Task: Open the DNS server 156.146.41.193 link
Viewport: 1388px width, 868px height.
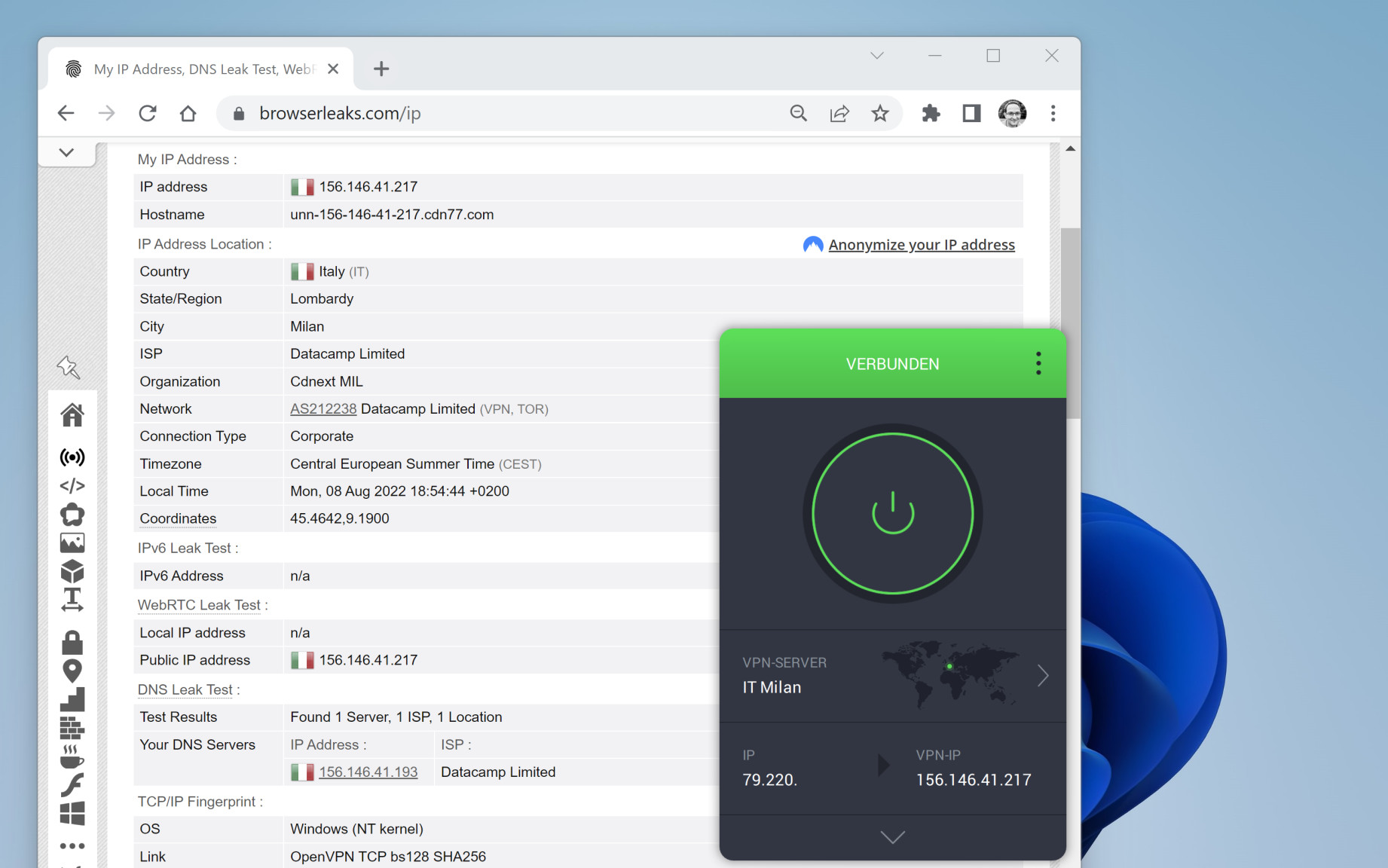Action: [x=368, y=772]
